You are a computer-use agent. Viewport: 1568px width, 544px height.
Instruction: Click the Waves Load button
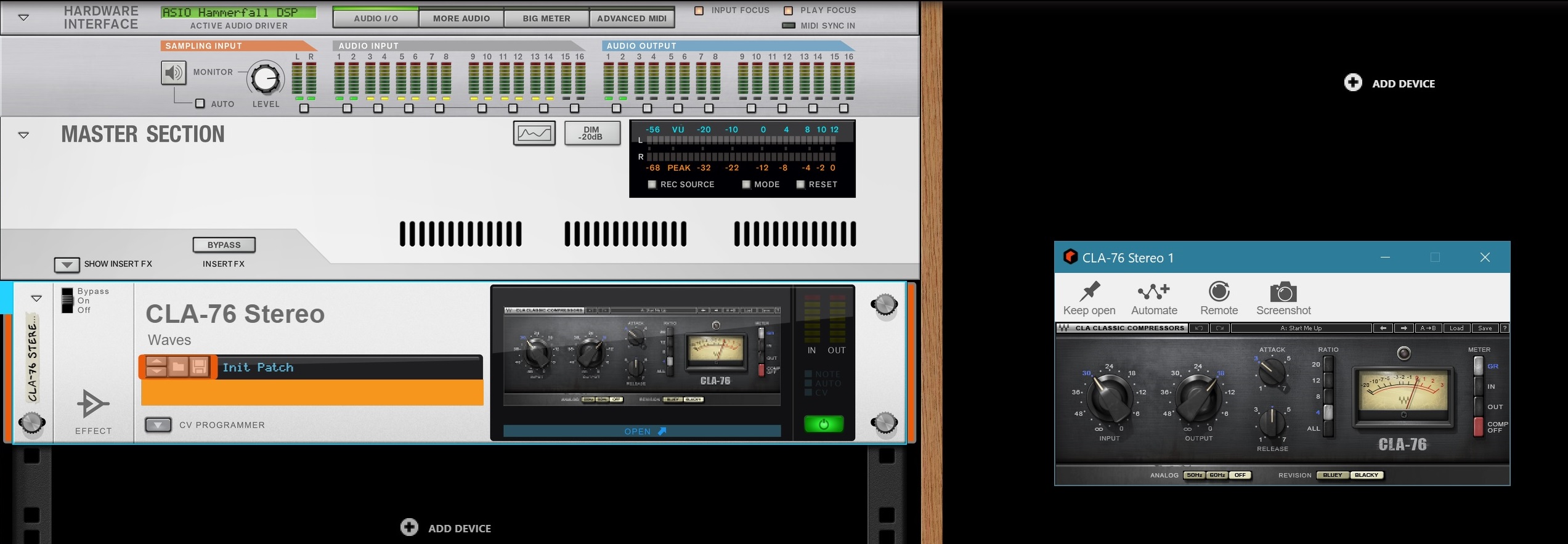[1456, 328]
